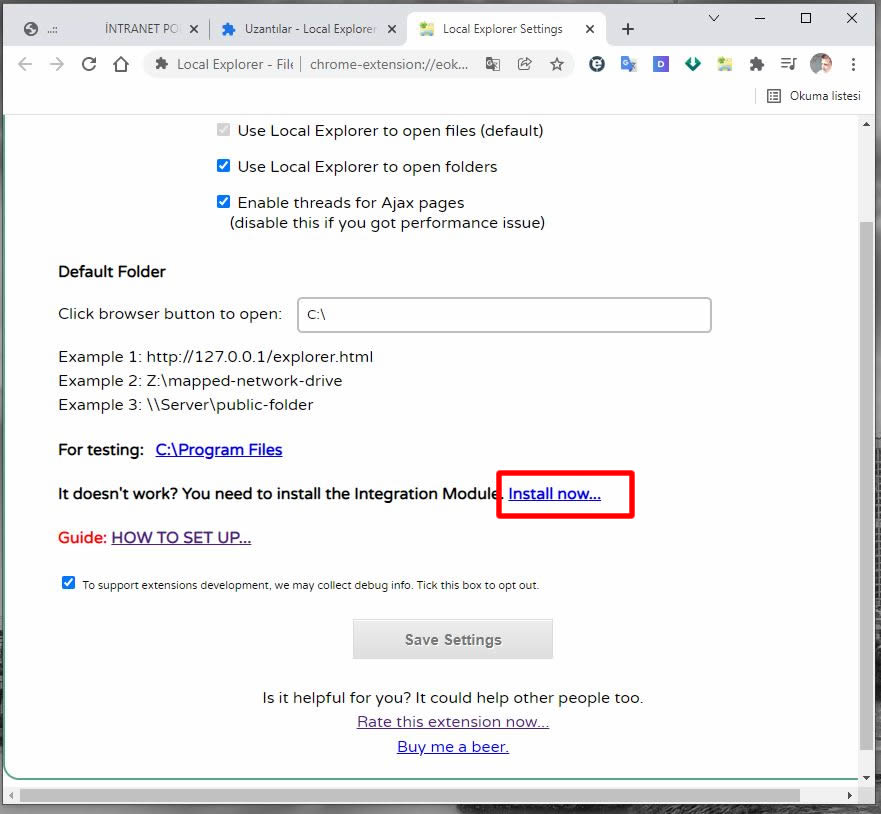This screenshot has height=814, width=881.
Task: Click the share page icon in address bar
Action: coord(524,64)
